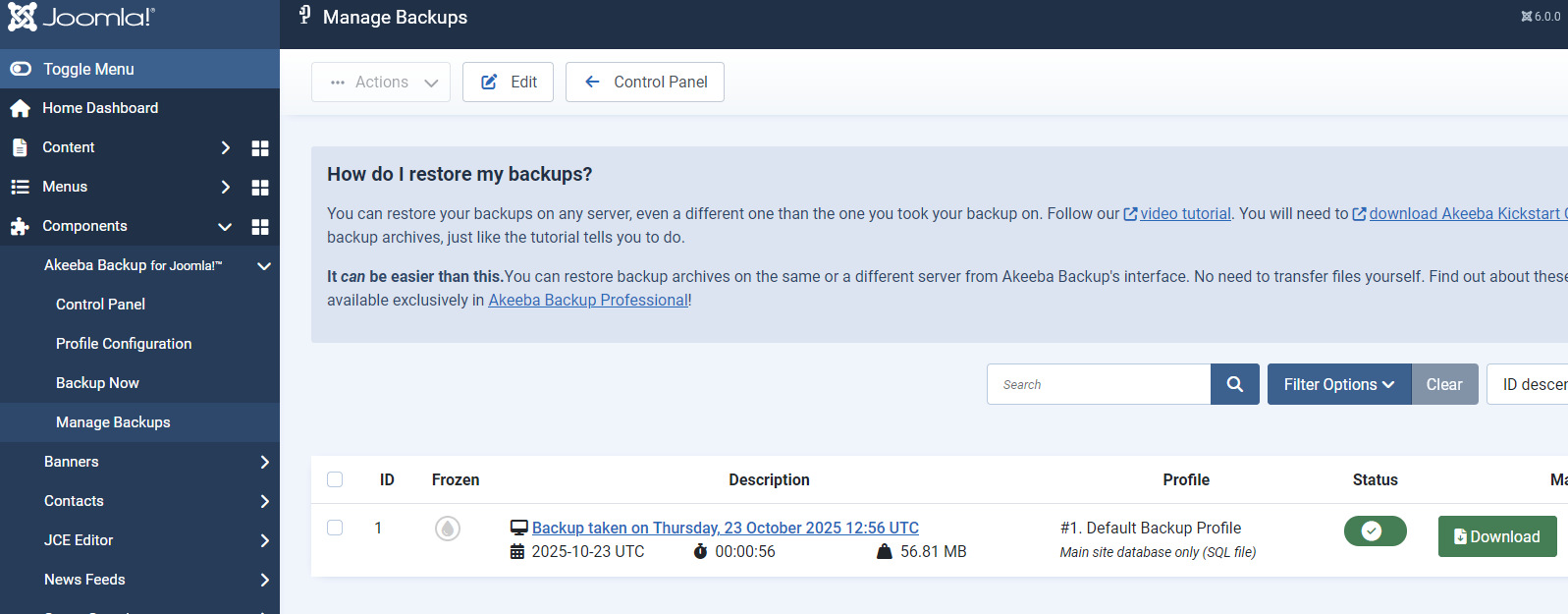Check the select-all backups checkbox
Viewport: 1568px width, 614px height.
335,479
